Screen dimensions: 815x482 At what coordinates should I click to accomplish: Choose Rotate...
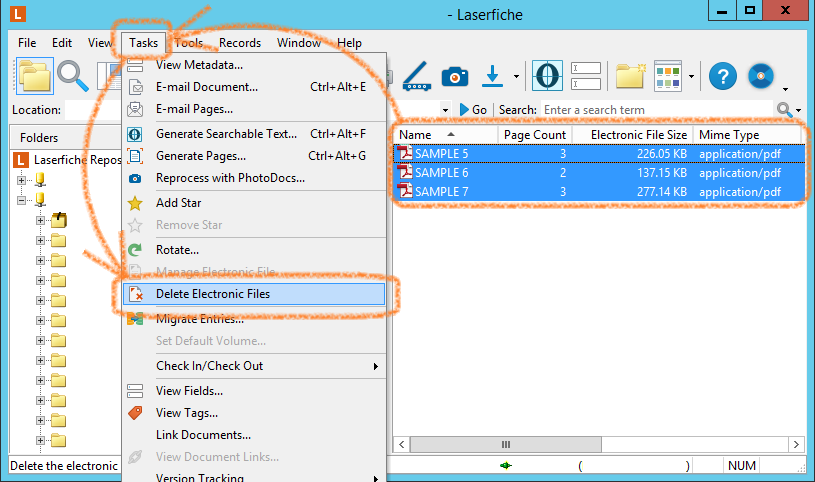click(x=254, y=250)
